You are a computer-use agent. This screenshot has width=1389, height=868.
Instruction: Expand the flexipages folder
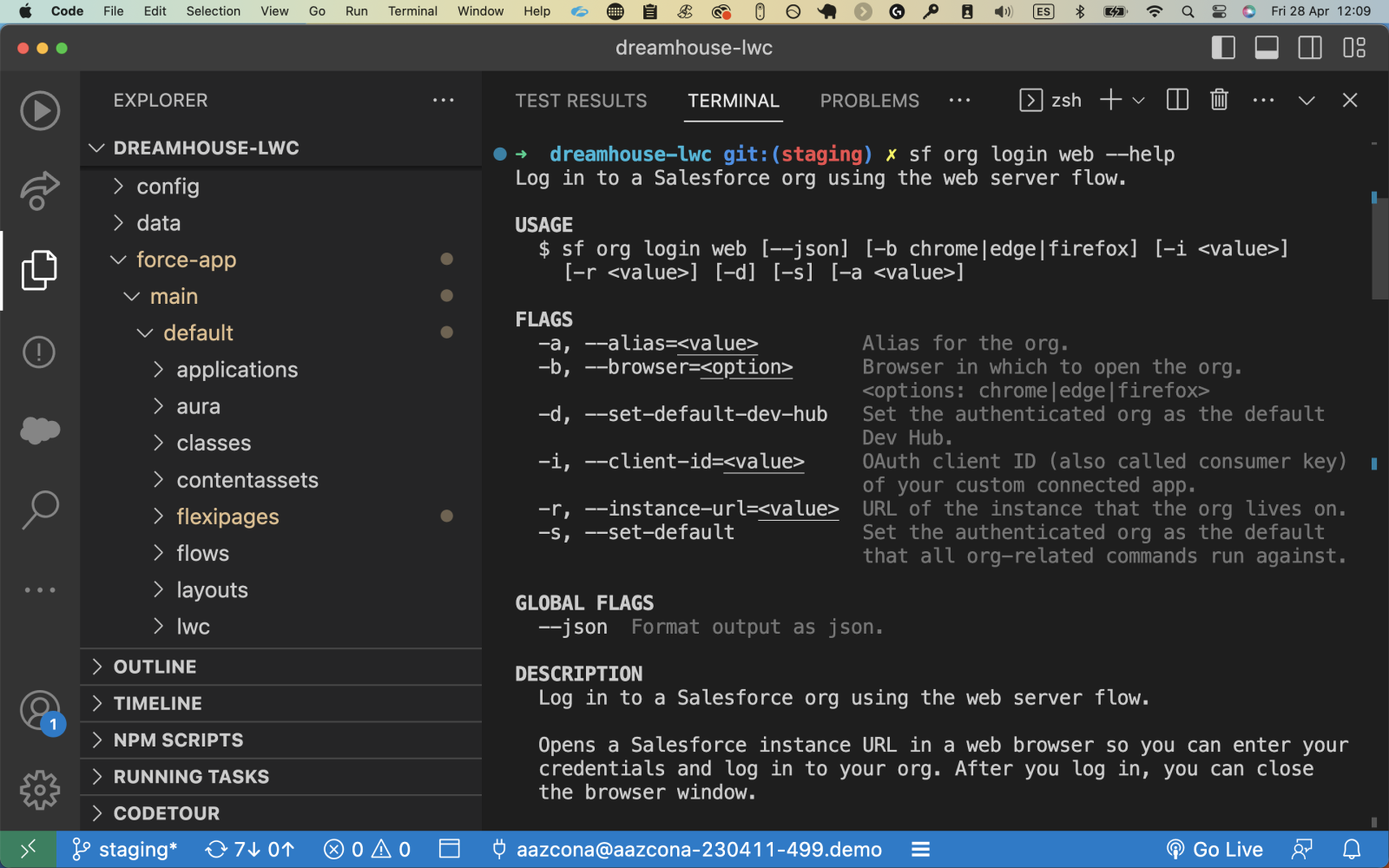click(281, 516)
